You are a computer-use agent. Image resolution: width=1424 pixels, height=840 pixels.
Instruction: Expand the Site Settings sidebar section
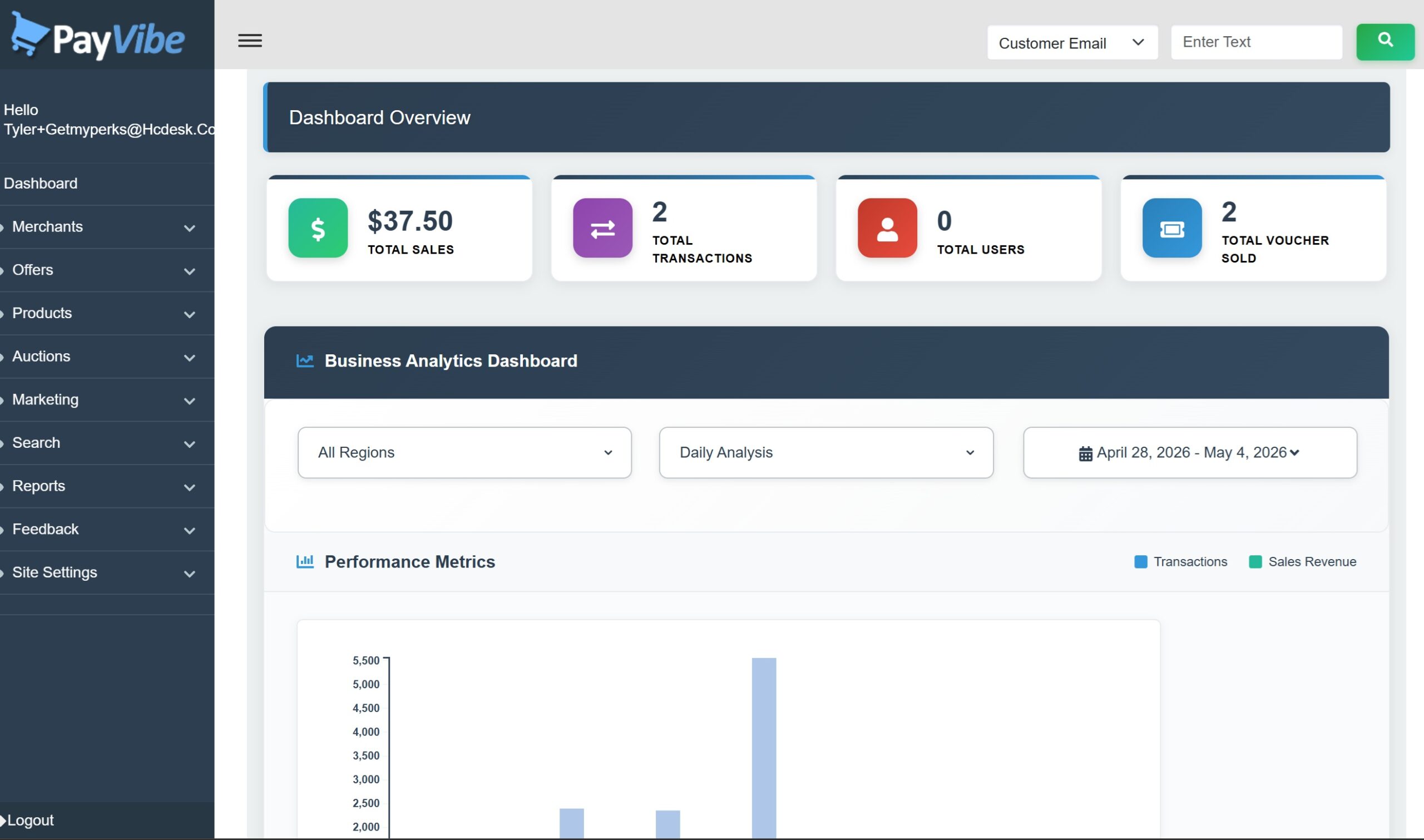pyautogui.click(x=107, y=573)
